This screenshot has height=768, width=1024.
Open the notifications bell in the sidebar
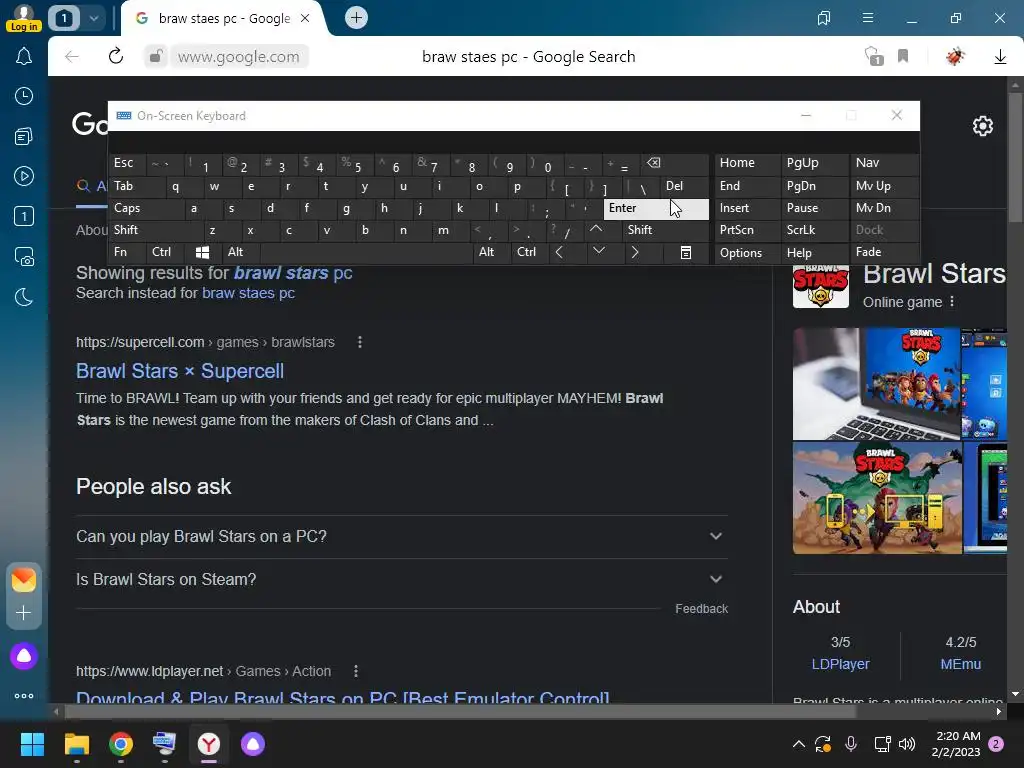(x=24, y=57)
